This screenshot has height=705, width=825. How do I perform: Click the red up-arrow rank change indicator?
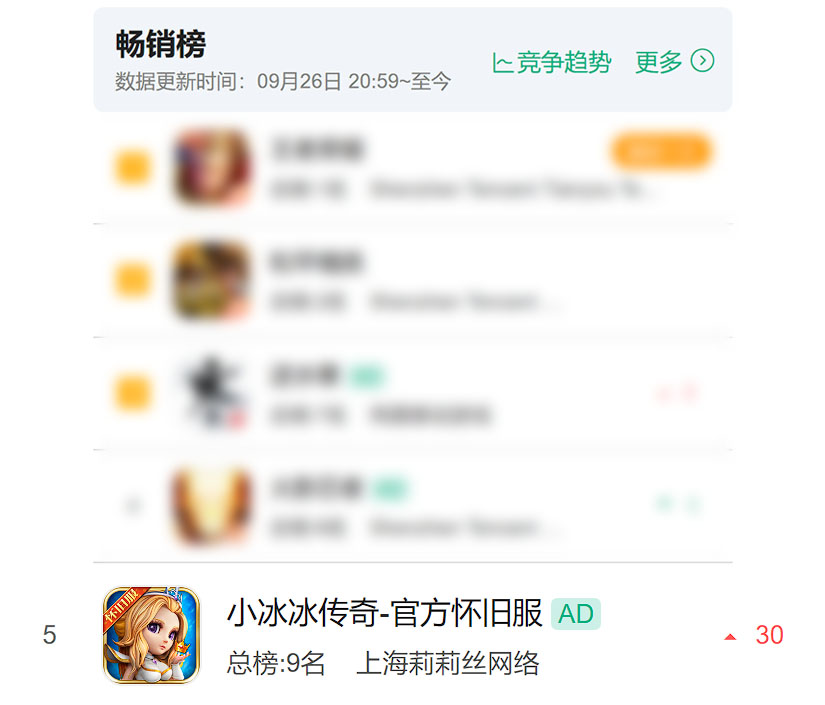point(730,637)
